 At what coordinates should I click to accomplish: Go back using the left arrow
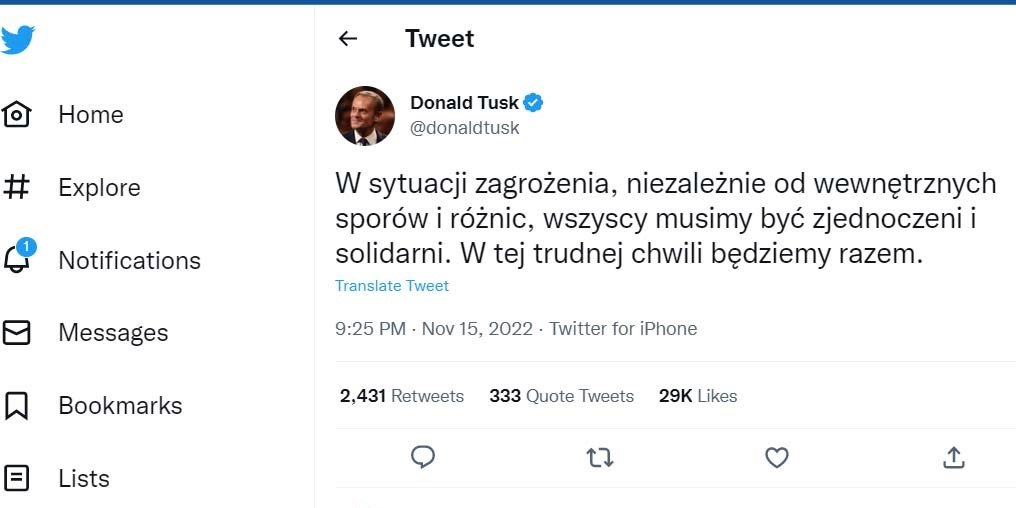click(348, 39)
